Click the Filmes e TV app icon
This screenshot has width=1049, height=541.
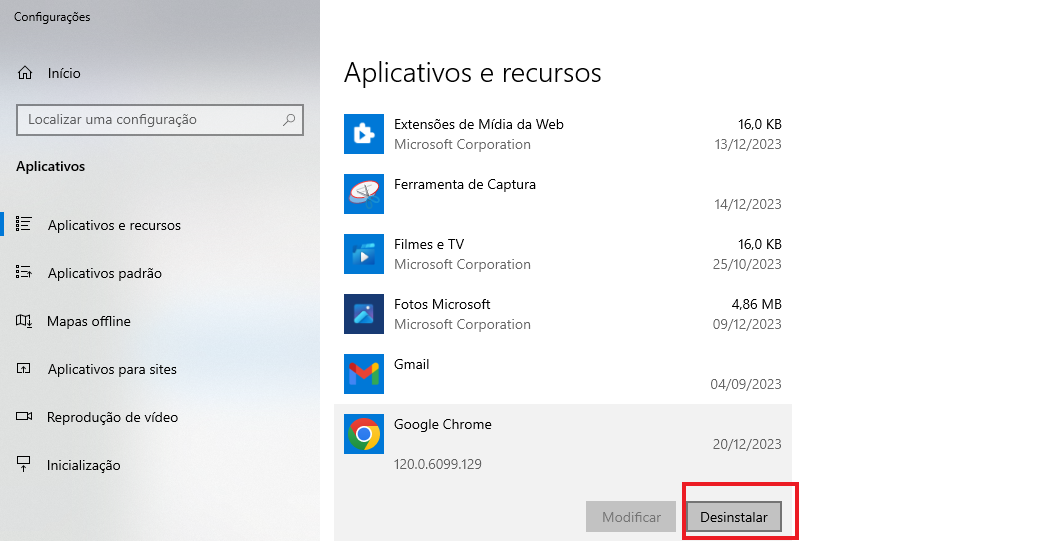[x=364, y=254]
